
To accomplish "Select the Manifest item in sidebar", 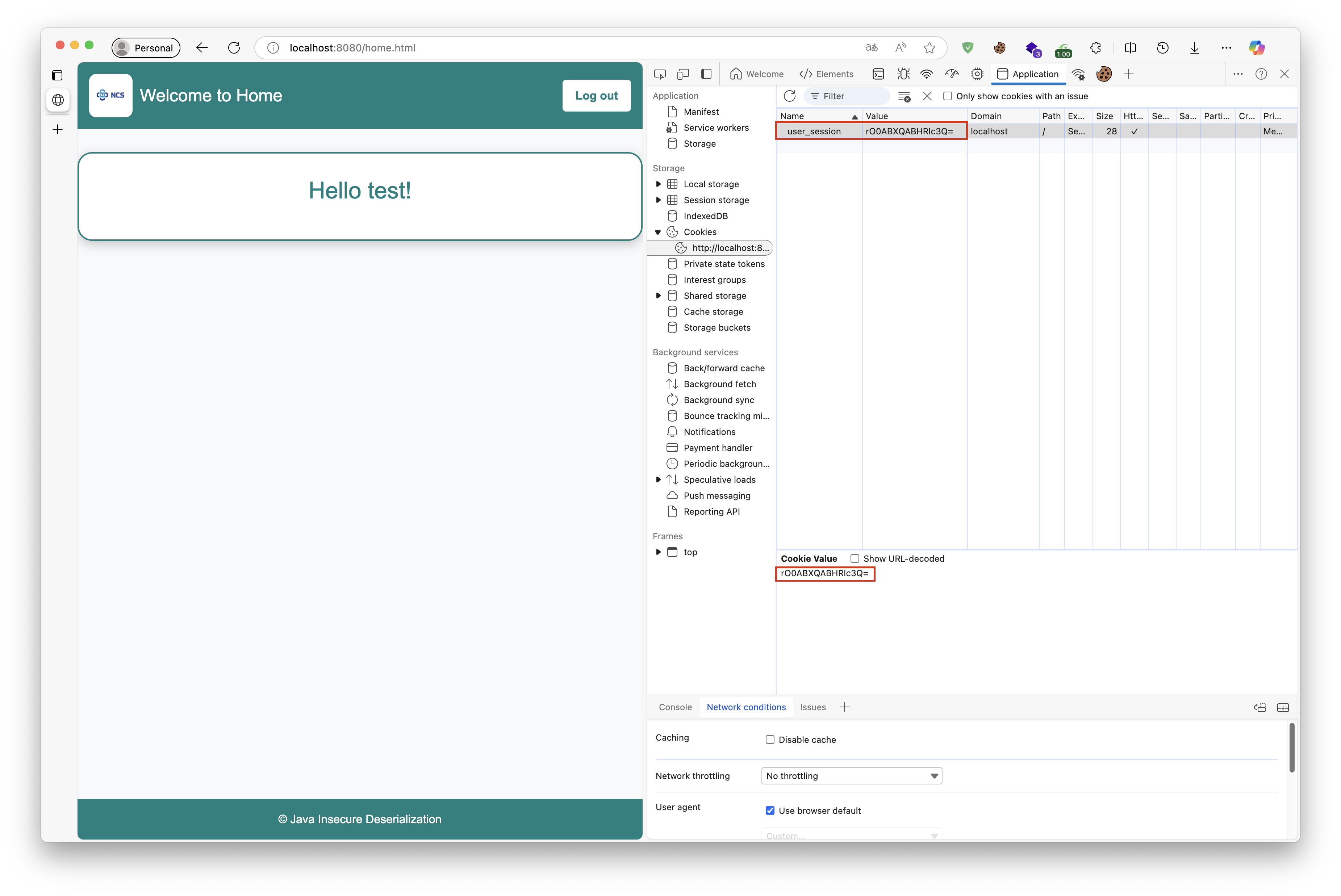I will tap(701, 112).
